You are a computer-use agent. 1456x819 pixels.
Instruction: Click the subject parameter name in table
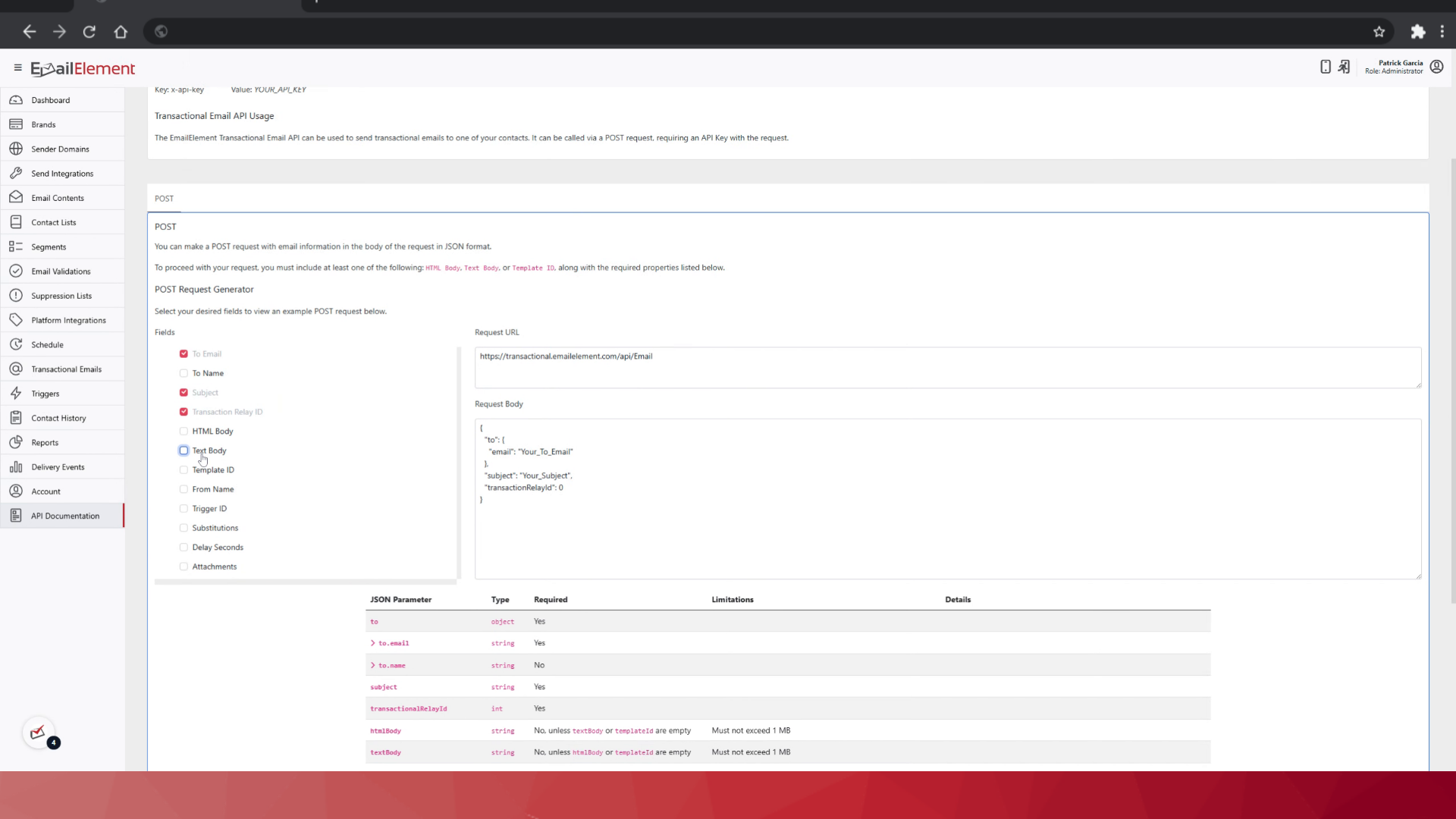tap(384, 687)
